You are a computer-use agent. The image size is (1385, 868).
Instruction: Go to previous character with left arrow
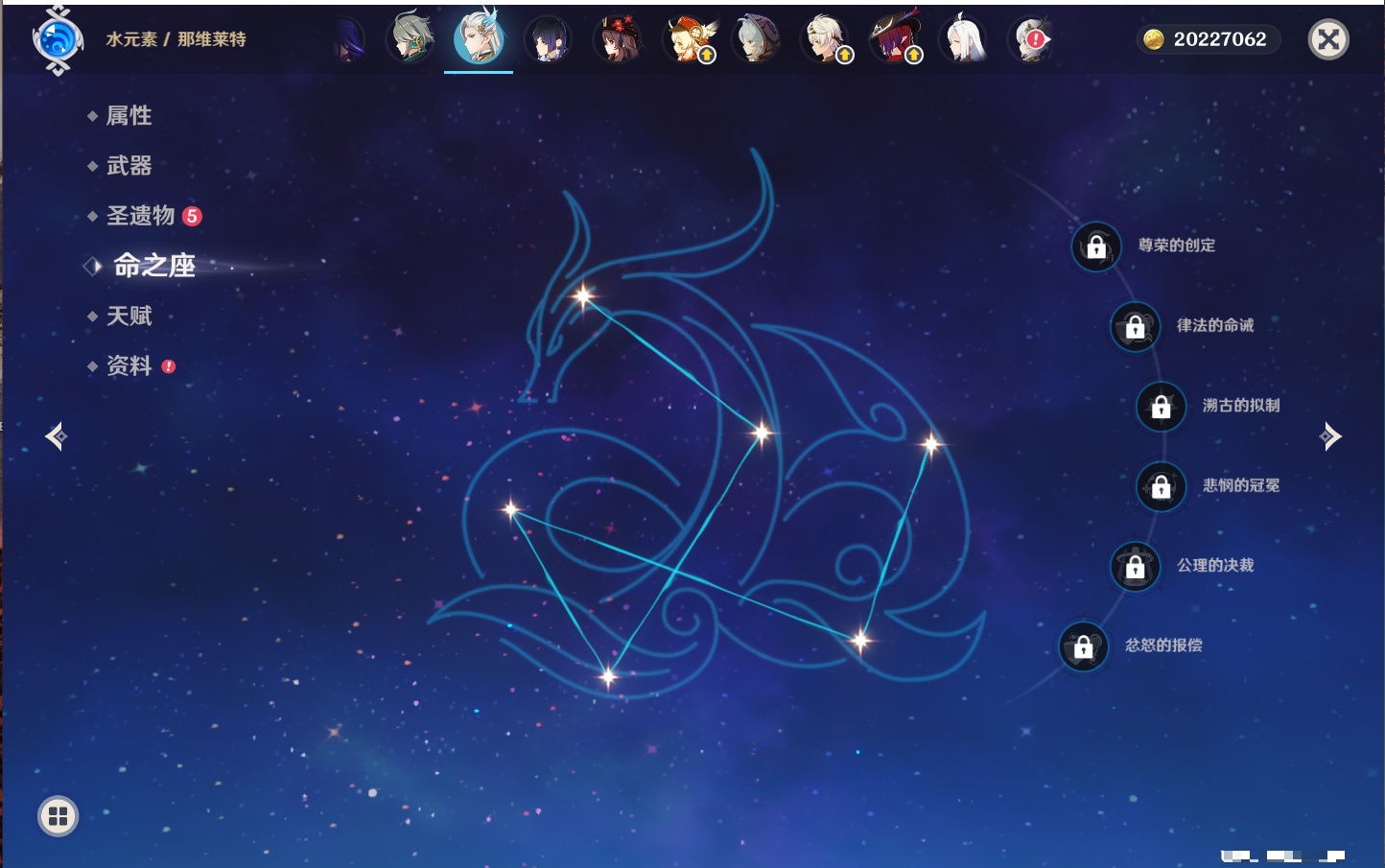(x=56, y=436)
